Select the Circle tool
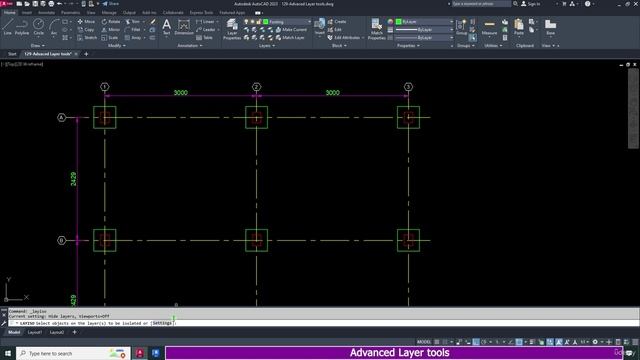 [x=38, y=27]
